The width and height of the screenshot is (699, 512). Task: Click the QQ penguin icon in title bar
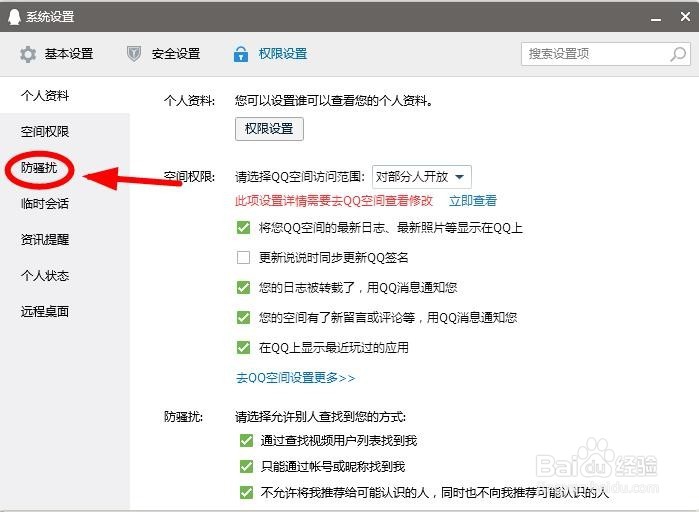pos(14,16)
